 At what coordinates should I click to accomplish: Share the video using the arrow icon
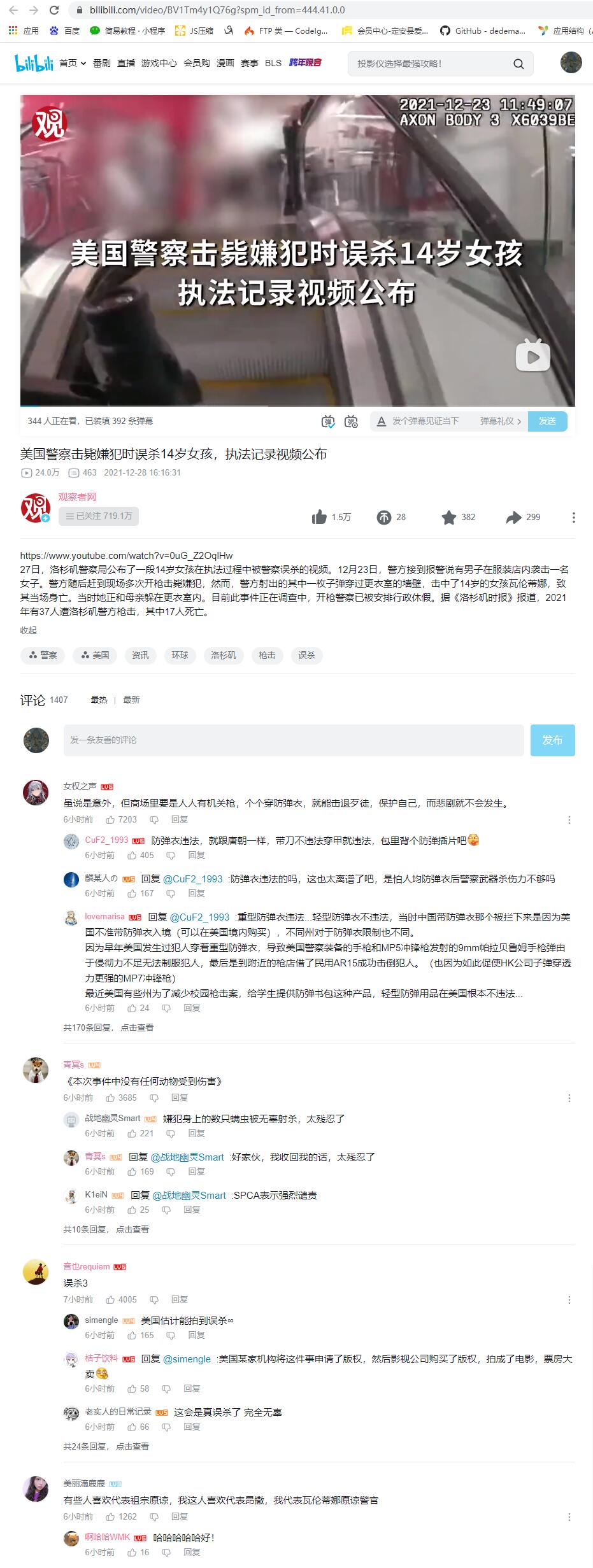[x=513, y=518]
